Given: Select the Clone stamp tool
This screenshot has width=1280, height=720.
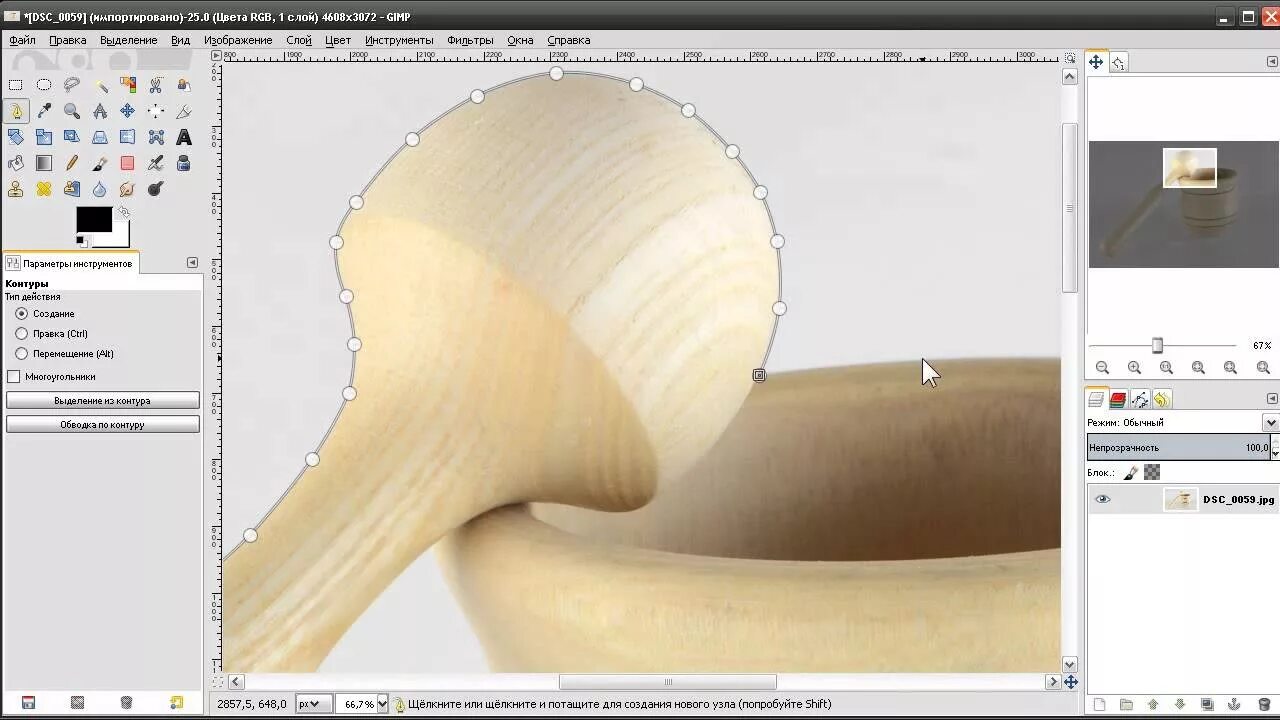Looking at the screenshot, I should pos(16,189).
